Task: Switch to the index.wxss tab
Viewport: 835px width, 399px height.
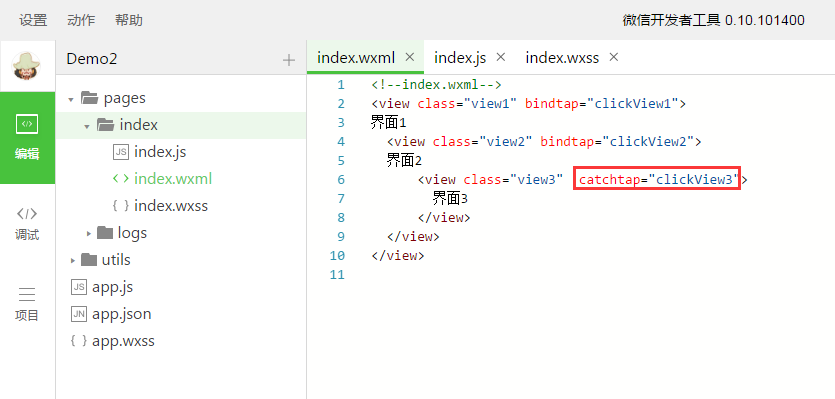Action: coord(562,58)
